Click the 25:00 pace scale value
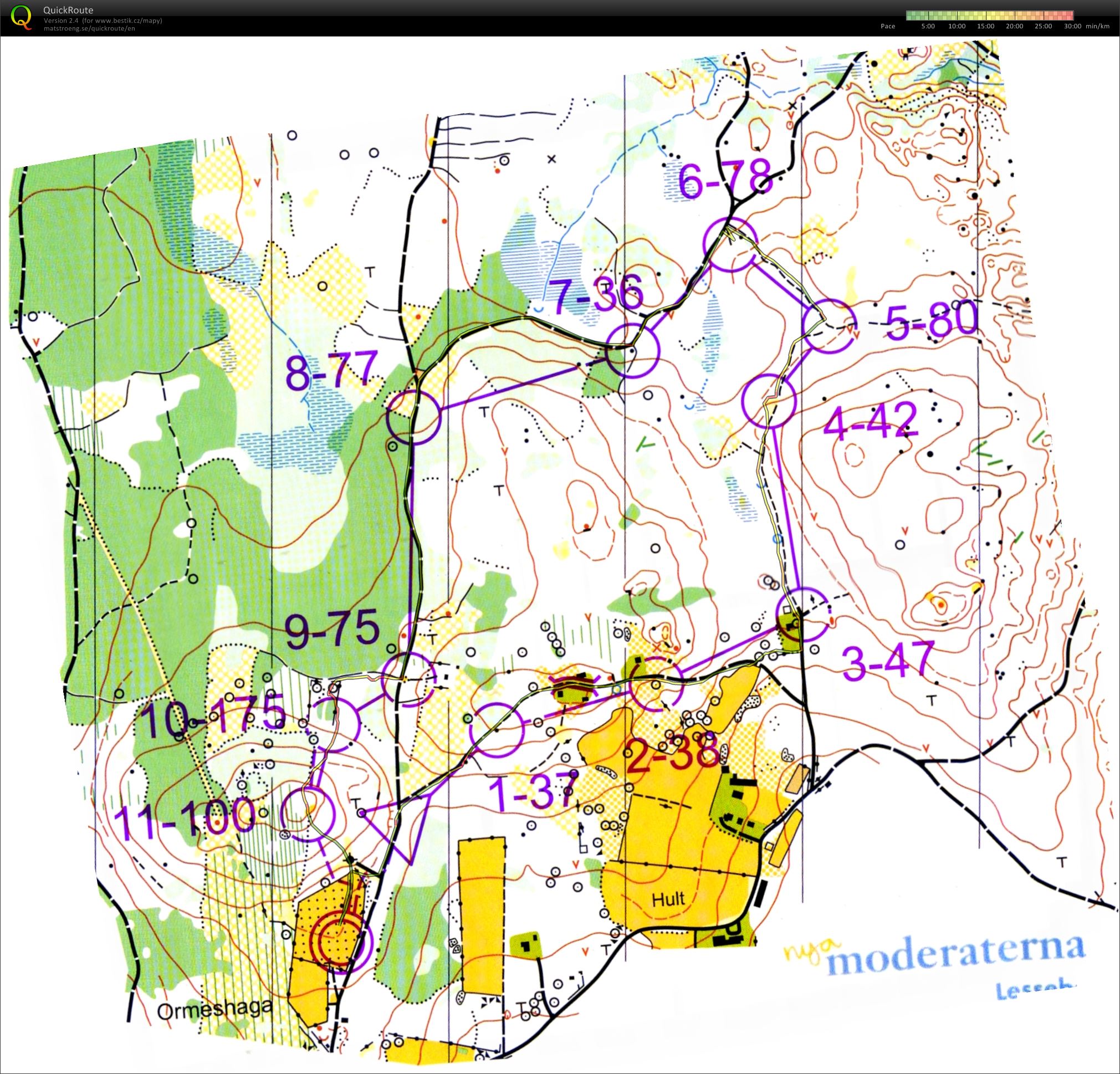 1043,26
